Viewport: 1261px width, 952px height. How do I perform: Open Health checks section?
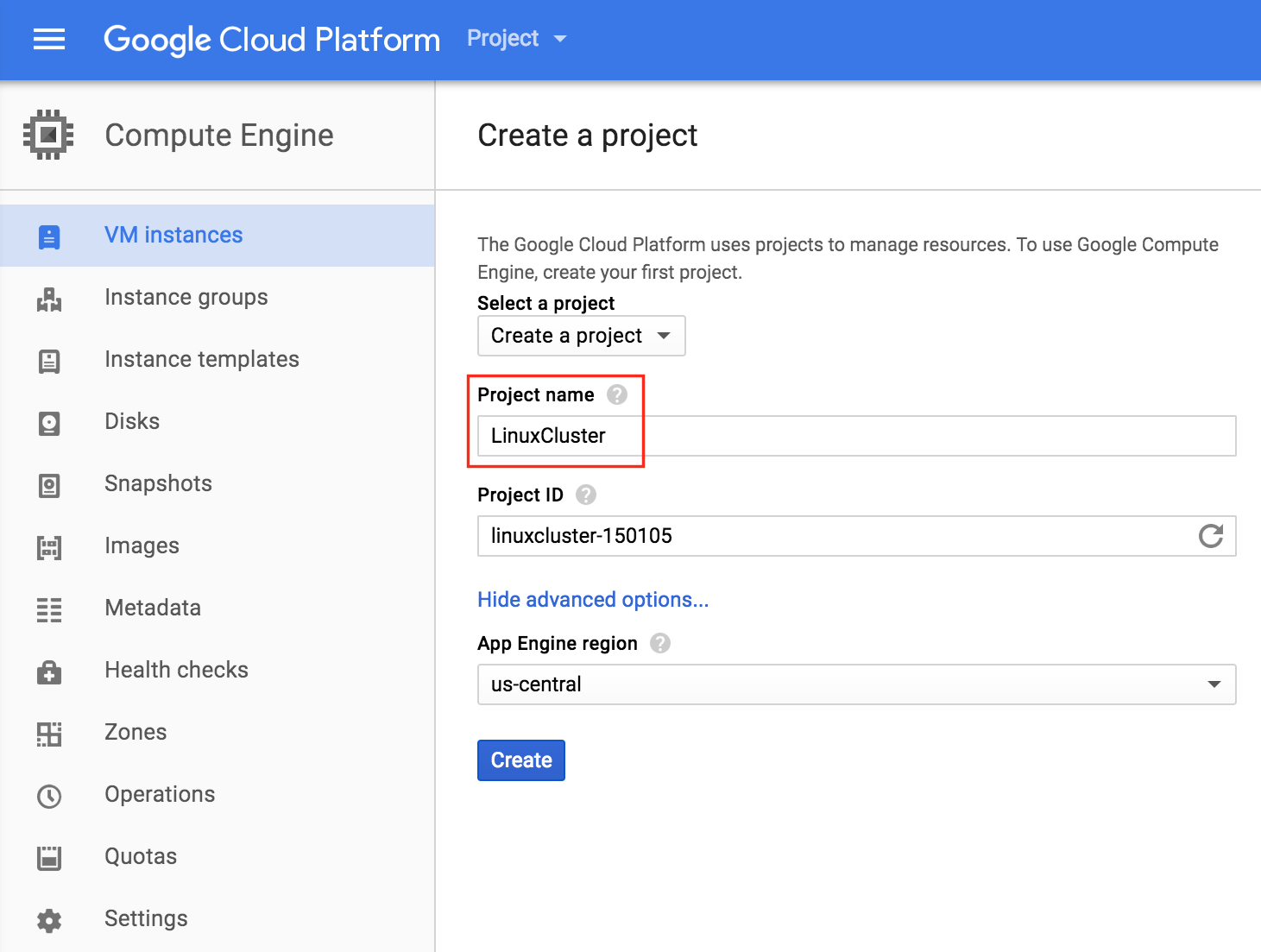(x=218, y=671)
